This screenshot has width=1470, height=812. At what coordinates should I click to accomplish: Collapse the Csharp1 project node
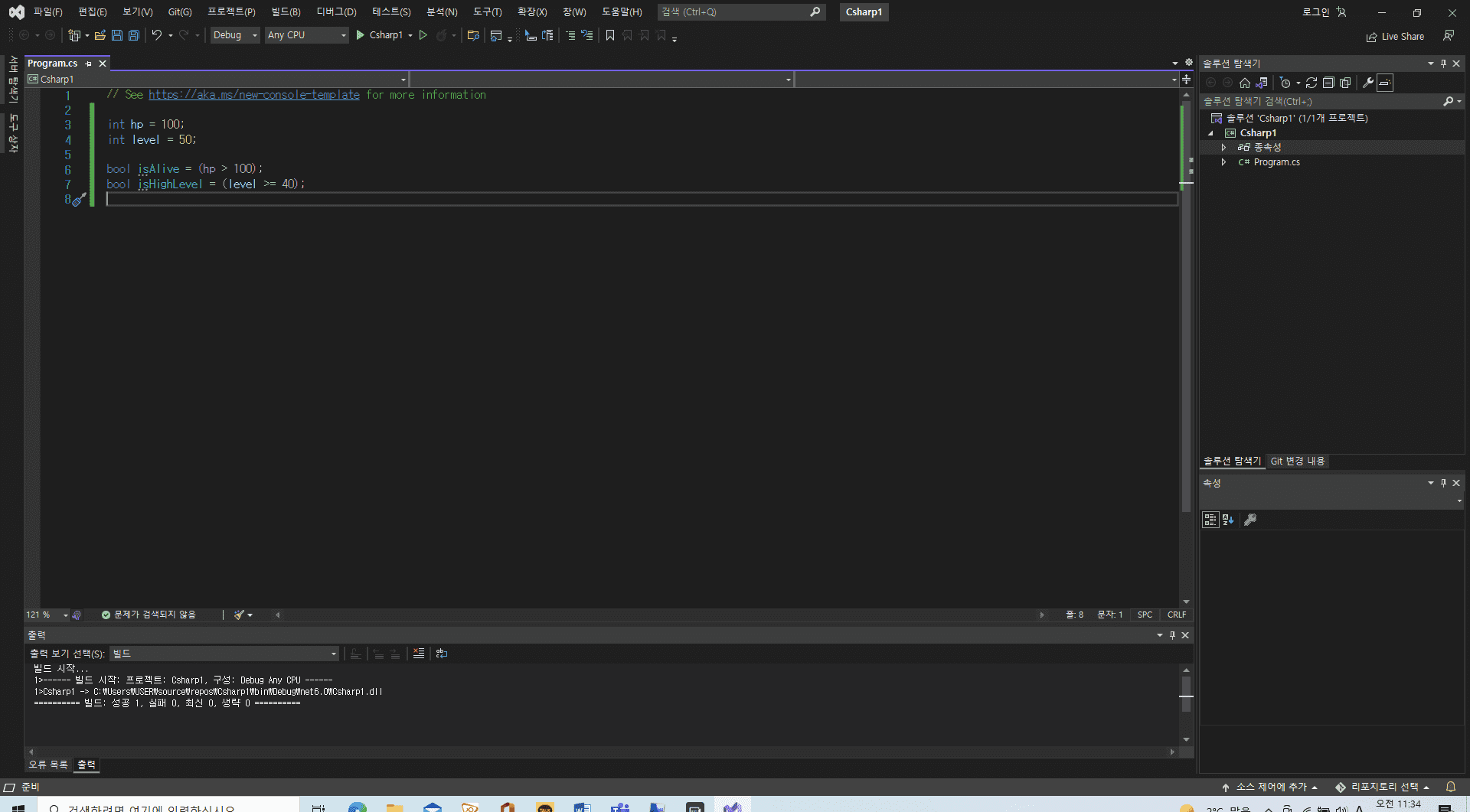tap(1210, 133)
